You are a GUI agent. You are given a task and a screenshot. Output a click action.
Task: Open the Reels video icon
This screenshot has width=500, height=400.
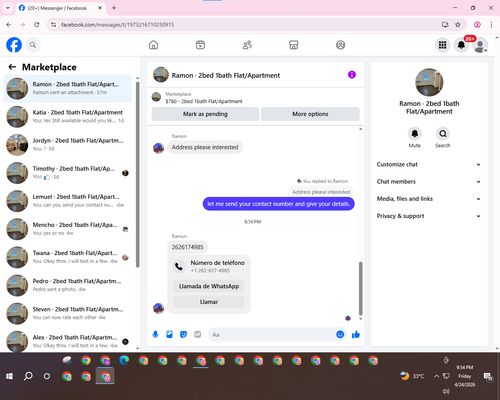200,45
